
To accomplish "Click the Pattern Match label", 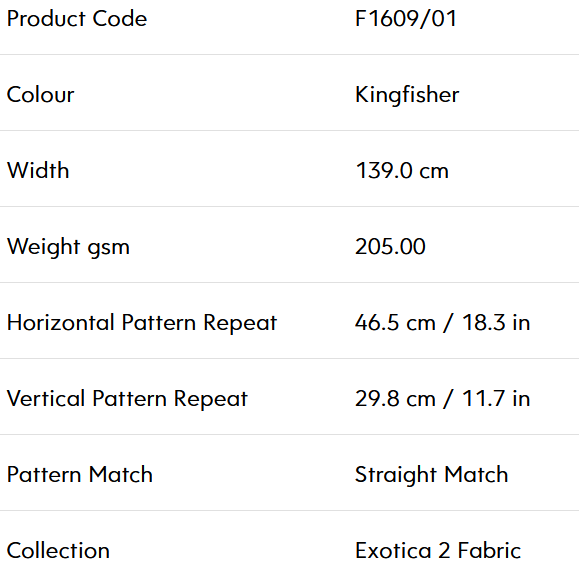I will click(80, 475).
